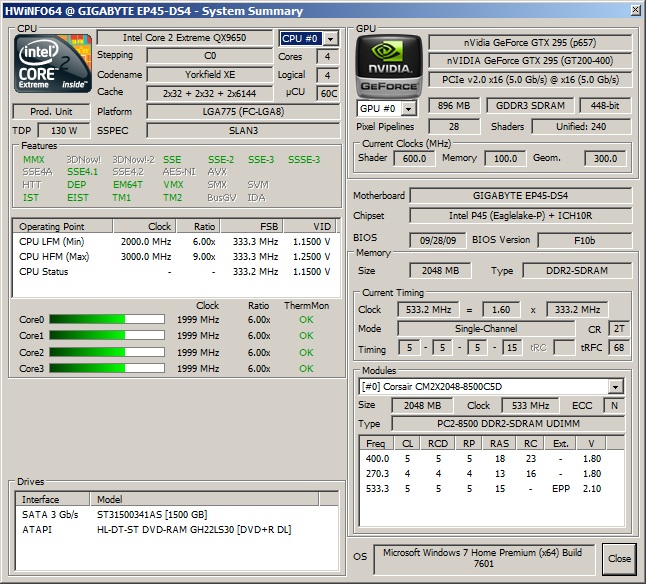Viewport: 647px width, 585px height.
Task: Click the Freq column header in modules
Action: (x=376, y=443)
